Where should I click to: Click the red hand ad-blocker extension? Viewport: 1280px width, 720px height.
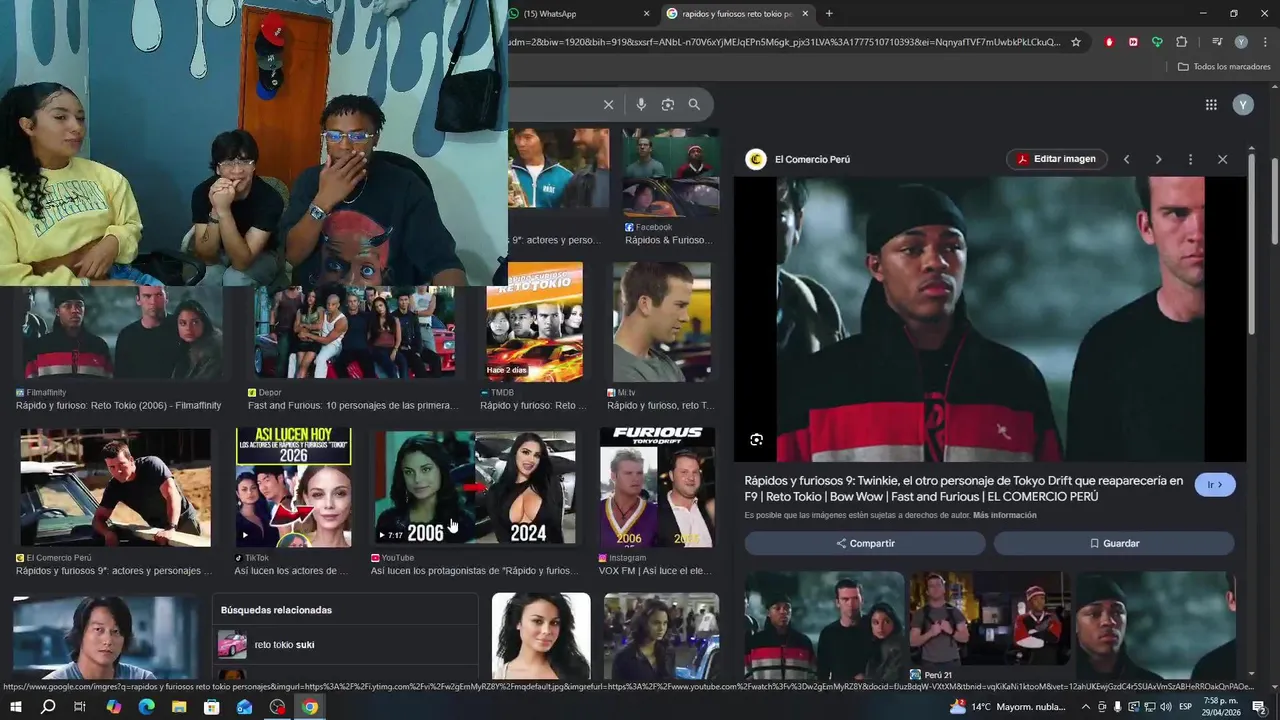tap(1109, 42)
